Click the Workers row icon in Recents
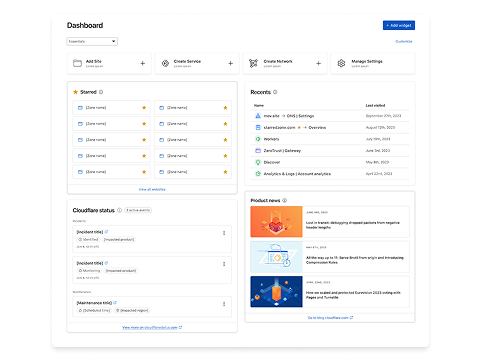 pos(258,139)
